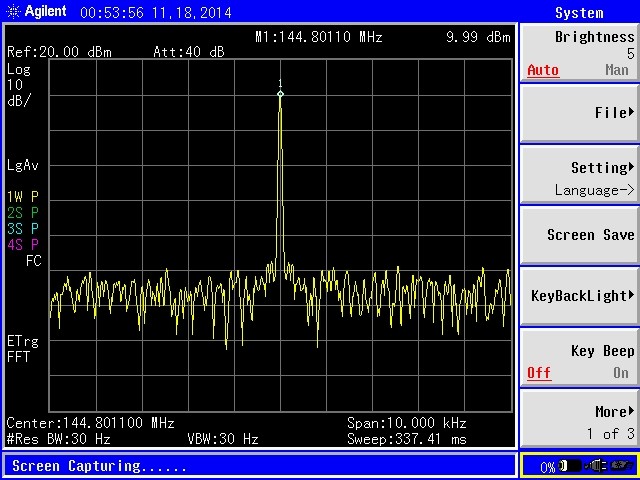640x480 pixels.
Task: Select the 1W P yellow trace indicator
Action: click(x=23, y=196)
